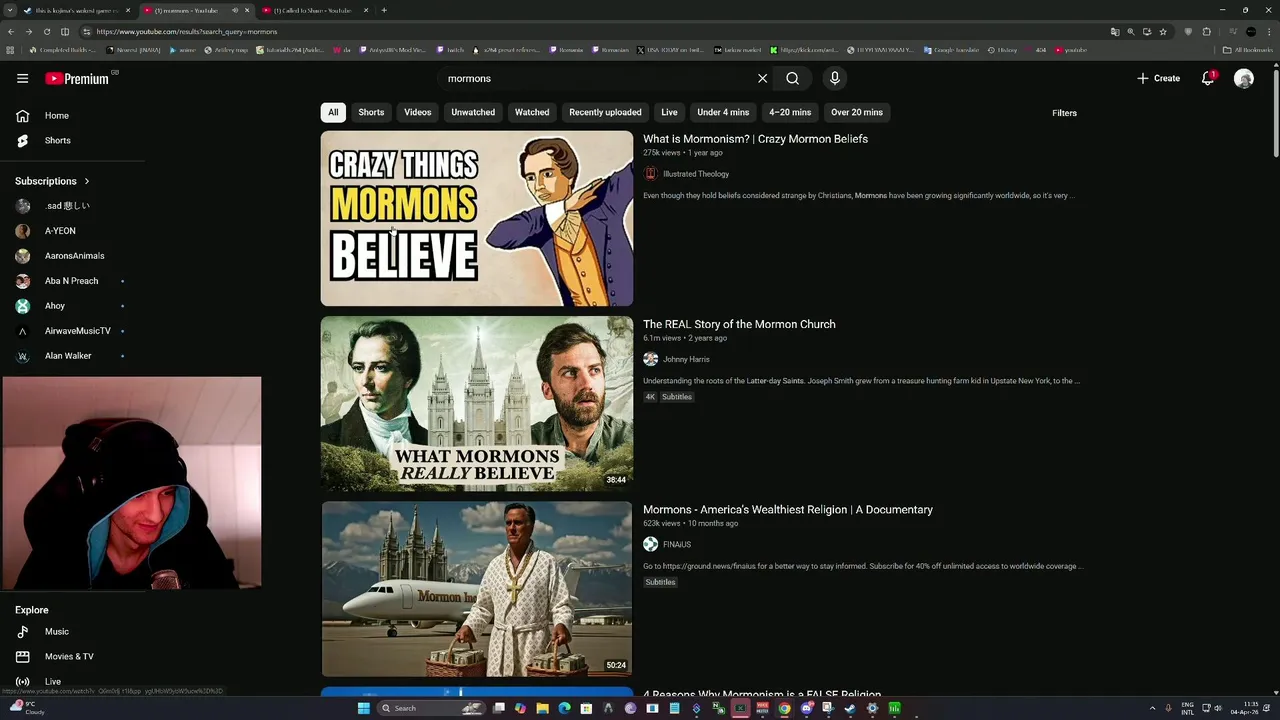
Task: Open 'What is Mormonism? Crazy Mormon Beliefs' title
Action: [x=755, y=139]
